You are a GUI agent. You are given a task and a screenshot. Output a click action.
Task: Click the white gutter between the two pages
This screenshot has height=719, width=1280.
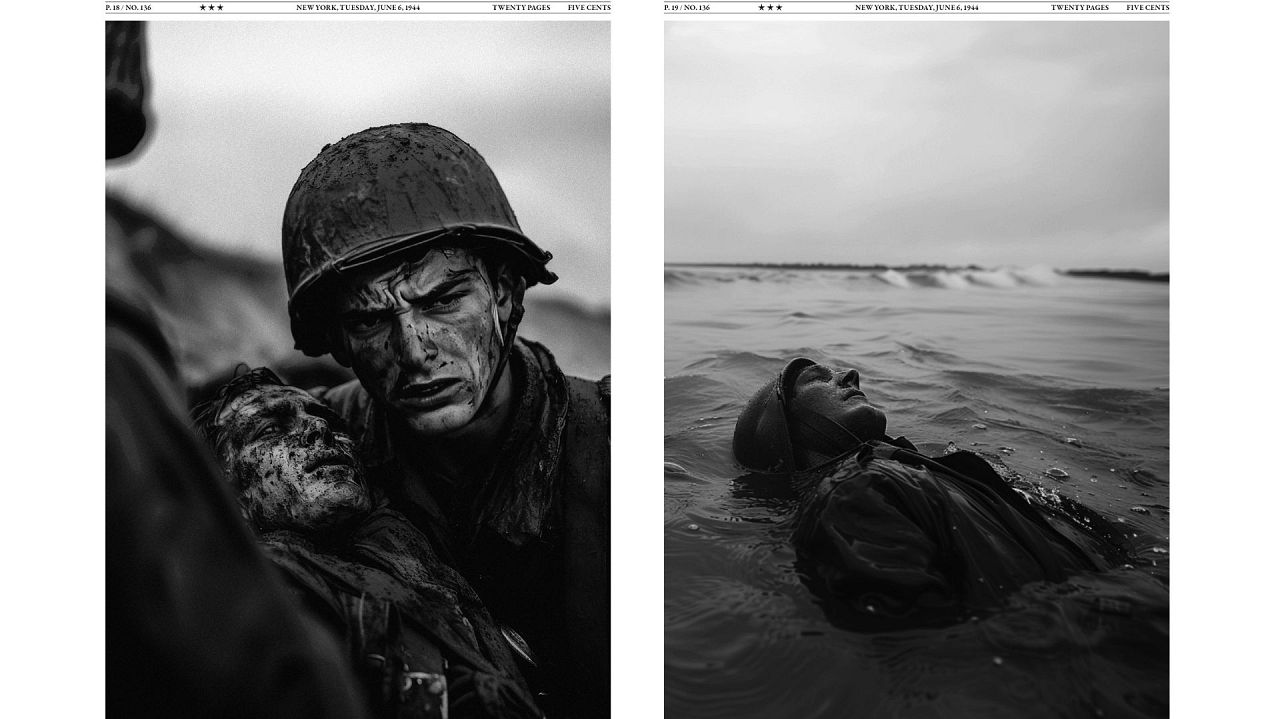click(637, 360)
